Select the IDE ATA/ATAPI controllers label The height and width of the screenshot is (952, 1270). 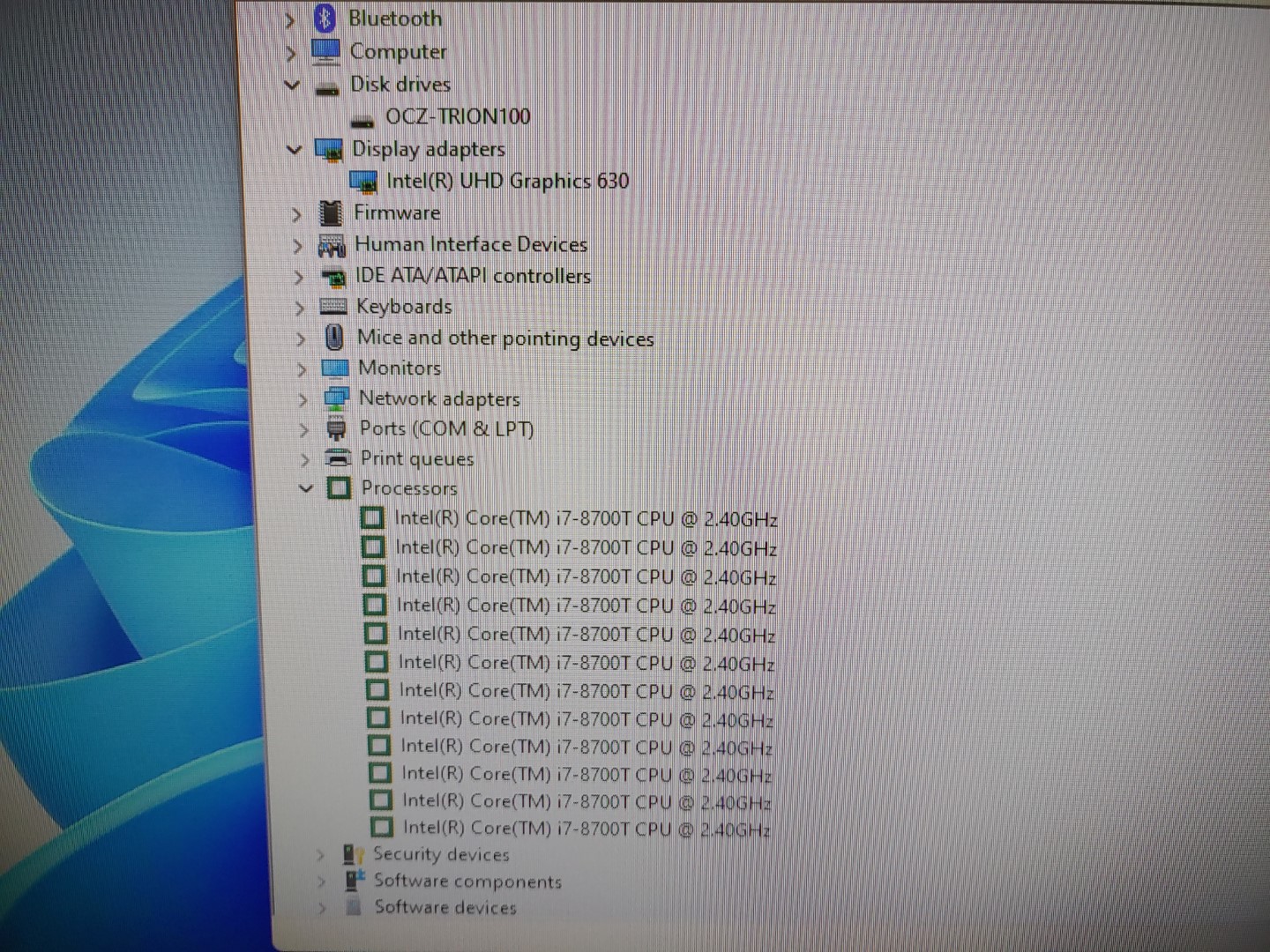[473, 276]
